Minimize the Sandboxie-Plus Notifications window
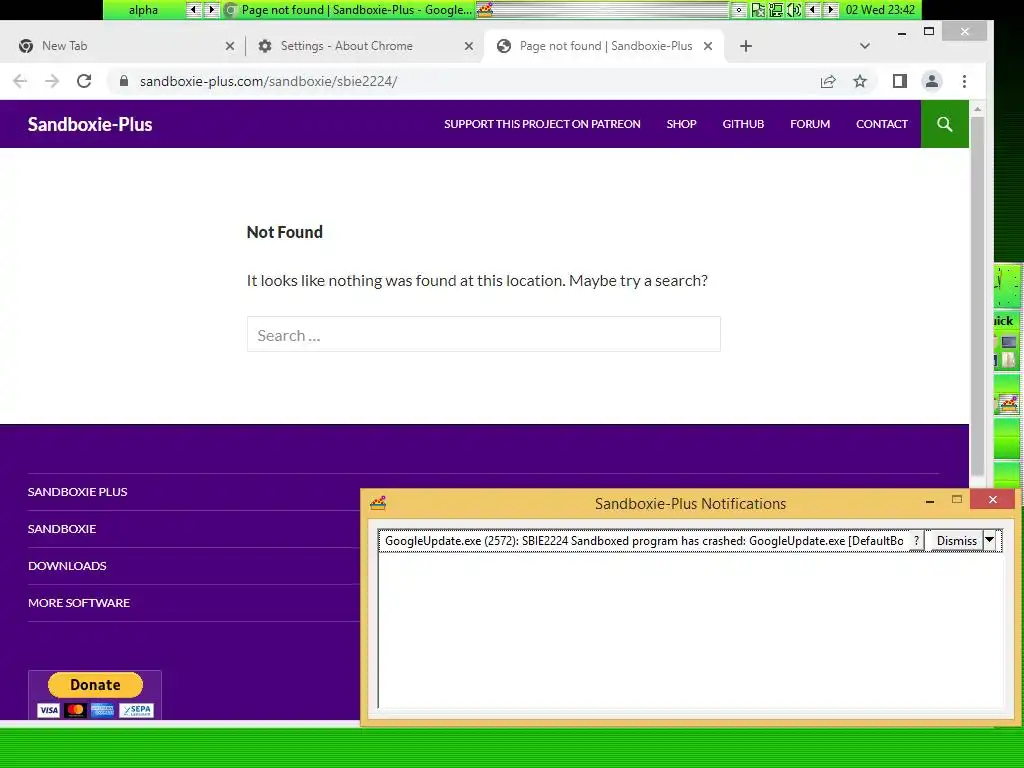 click(x=930, y=501)
